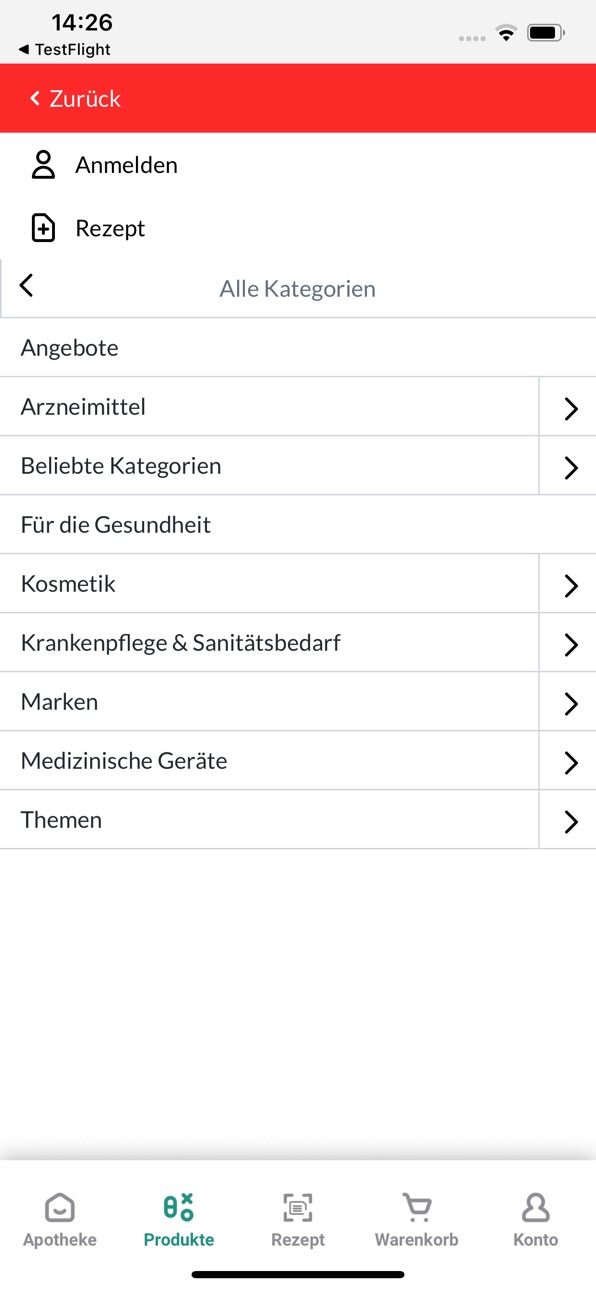Open the Konto profile icon

[x=536, y=1207]
